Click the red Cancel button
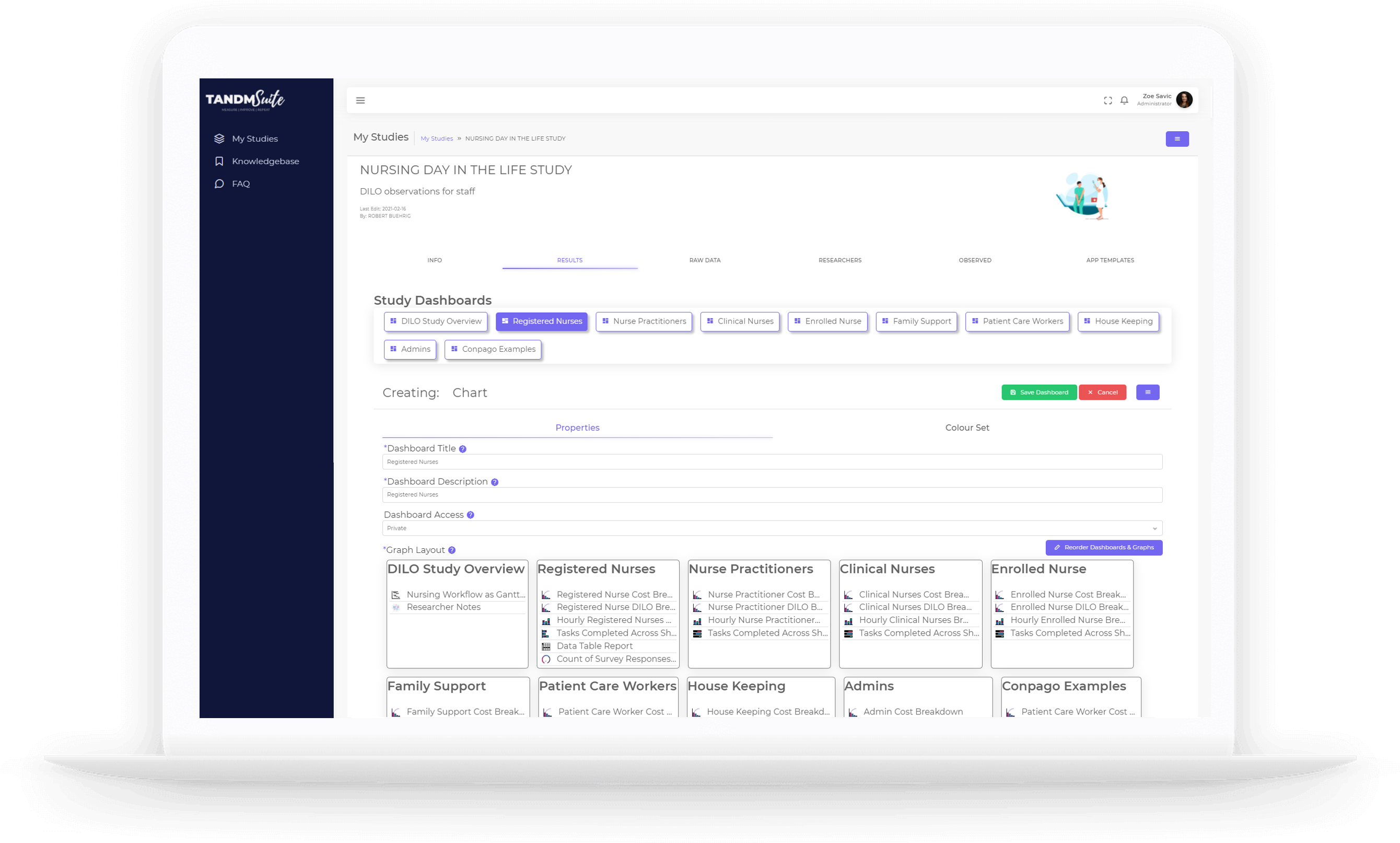Image resolution: width=1400 pixels, height=843 pixels. pos(1102,392)
